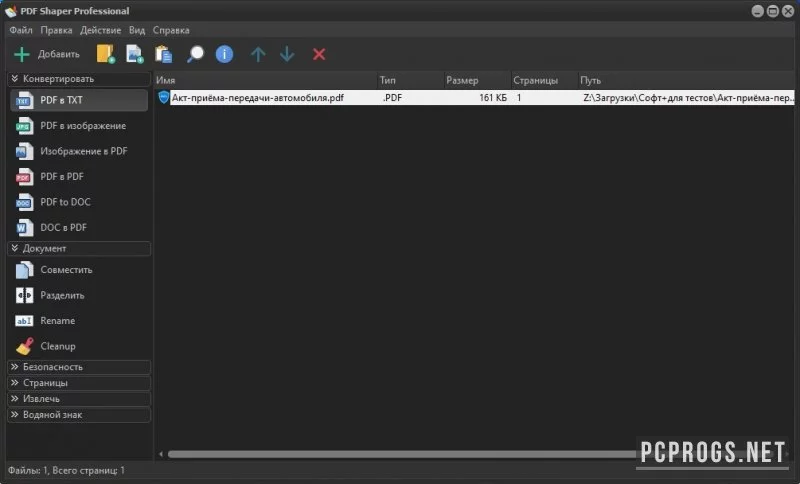The width and height of the screenshot is (800, 484).
Task: Click the shield icon beside the PDF file
Action: tap(163, 97)
